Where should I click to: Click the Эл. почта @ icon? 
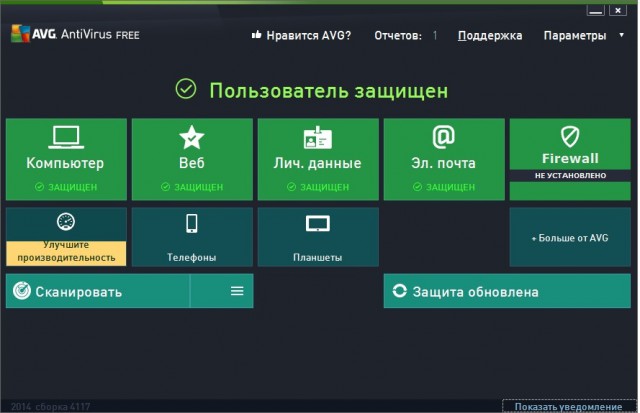[x=444, y=137]
